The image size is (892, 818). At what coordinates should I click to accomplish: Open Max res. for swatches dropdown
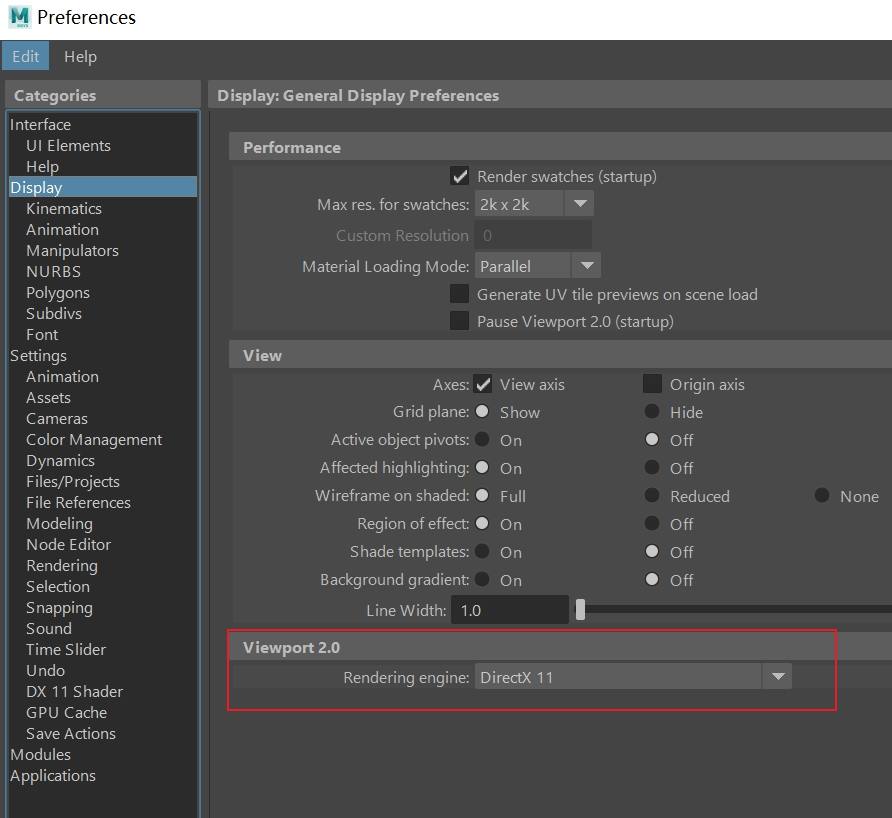(534, 204)
